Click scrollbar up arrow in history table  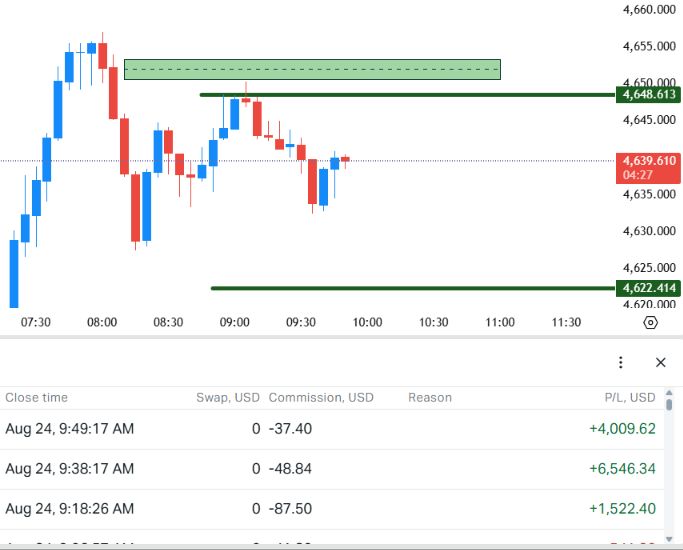pyautogui.click(x=669, y=393)
